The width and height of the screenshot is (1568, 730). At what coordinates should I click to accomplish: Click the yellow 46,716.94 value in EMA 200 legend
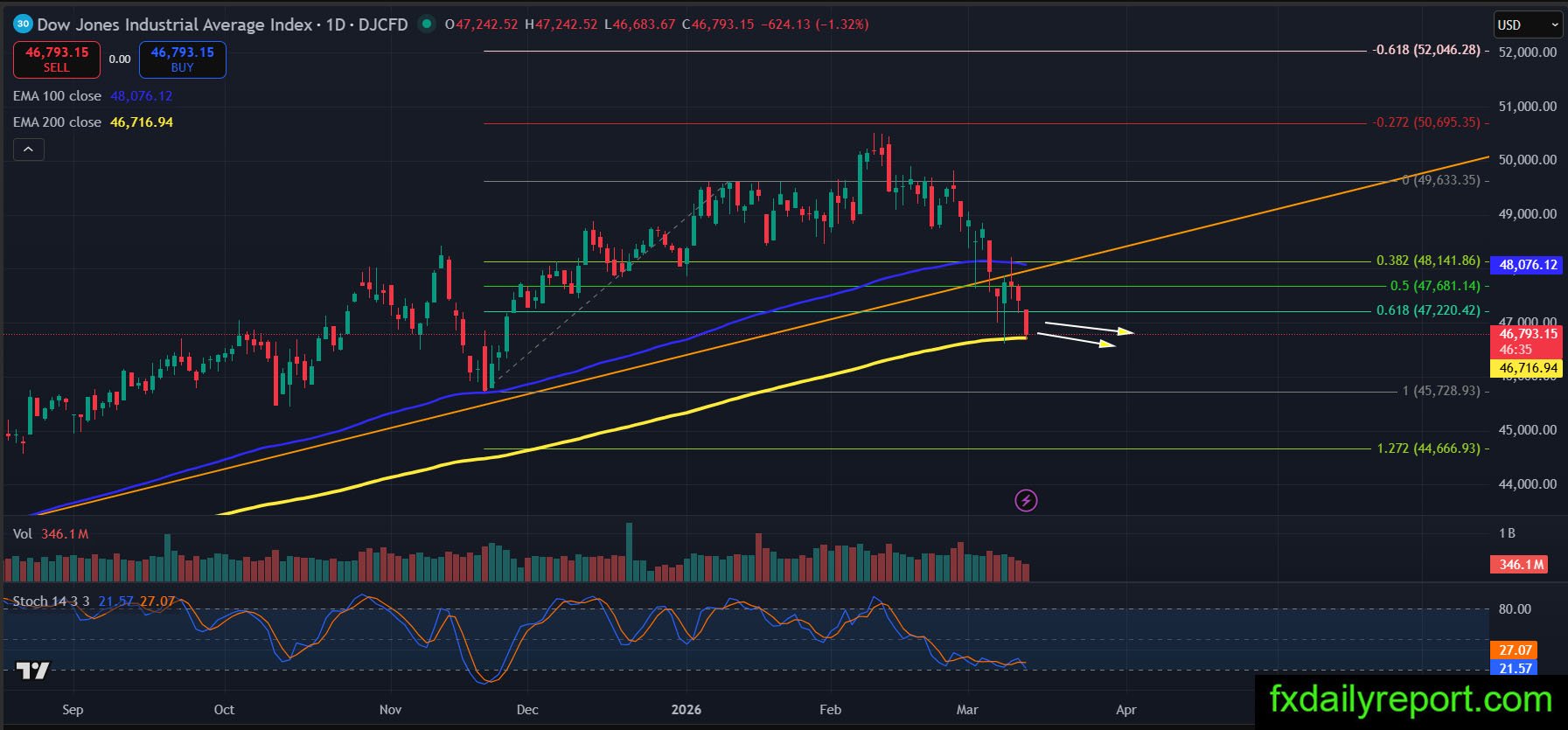tap(142, 122)
